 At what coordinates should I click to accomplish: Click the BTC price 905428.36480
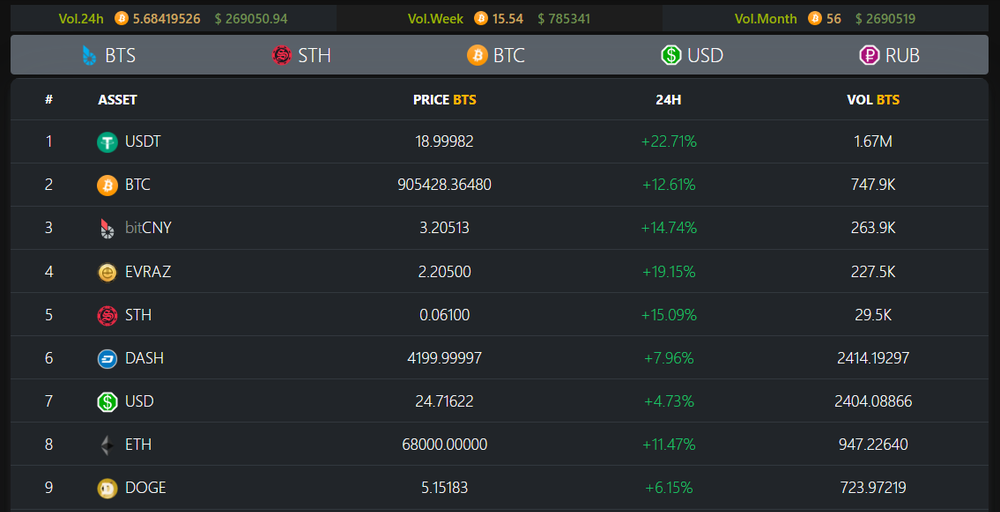(445, 185)
